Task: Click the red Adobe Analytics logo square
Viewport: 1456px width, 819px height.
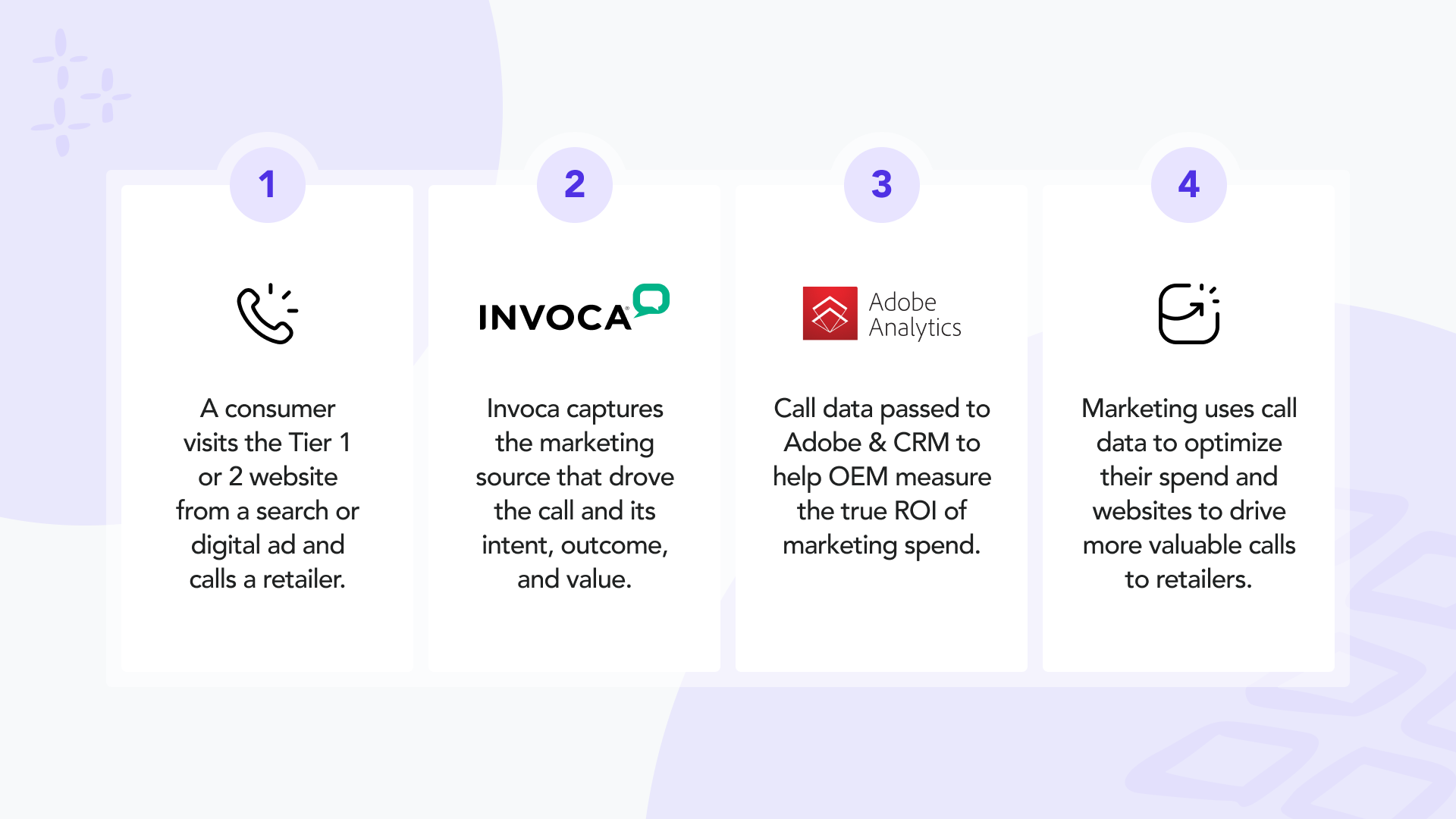Action: point(830,313)
